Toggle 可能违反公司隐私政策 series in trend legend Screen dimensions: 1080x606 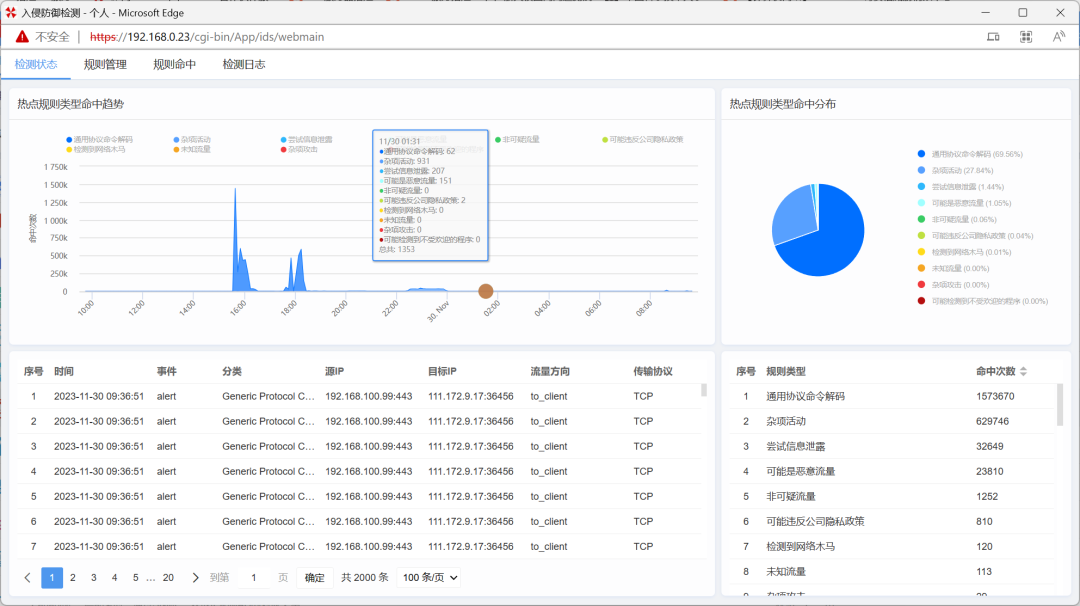643,139
